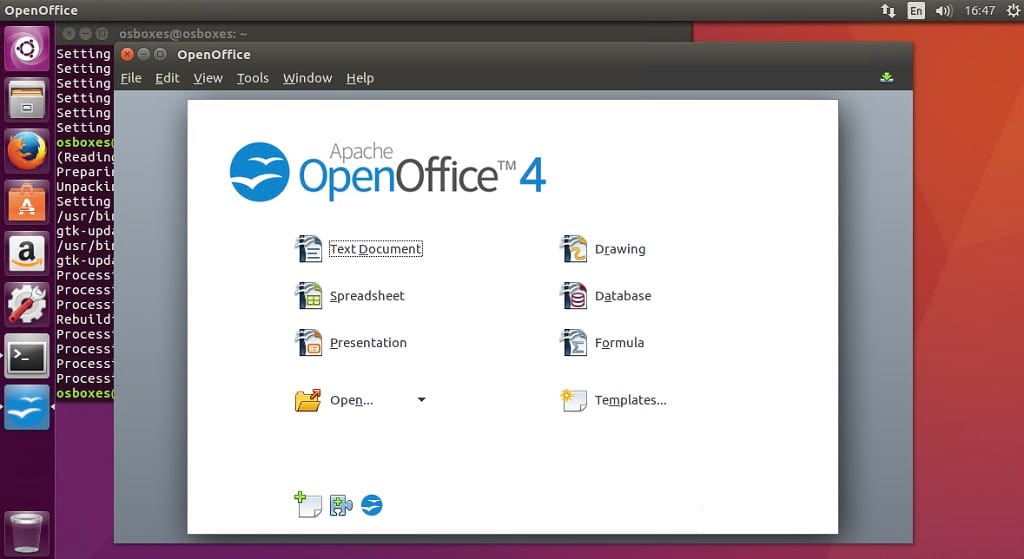Image resolution: width=1024 pixels, height=559 pixels.
Task: Open the sound volume indicator
Action: point(944,10)
